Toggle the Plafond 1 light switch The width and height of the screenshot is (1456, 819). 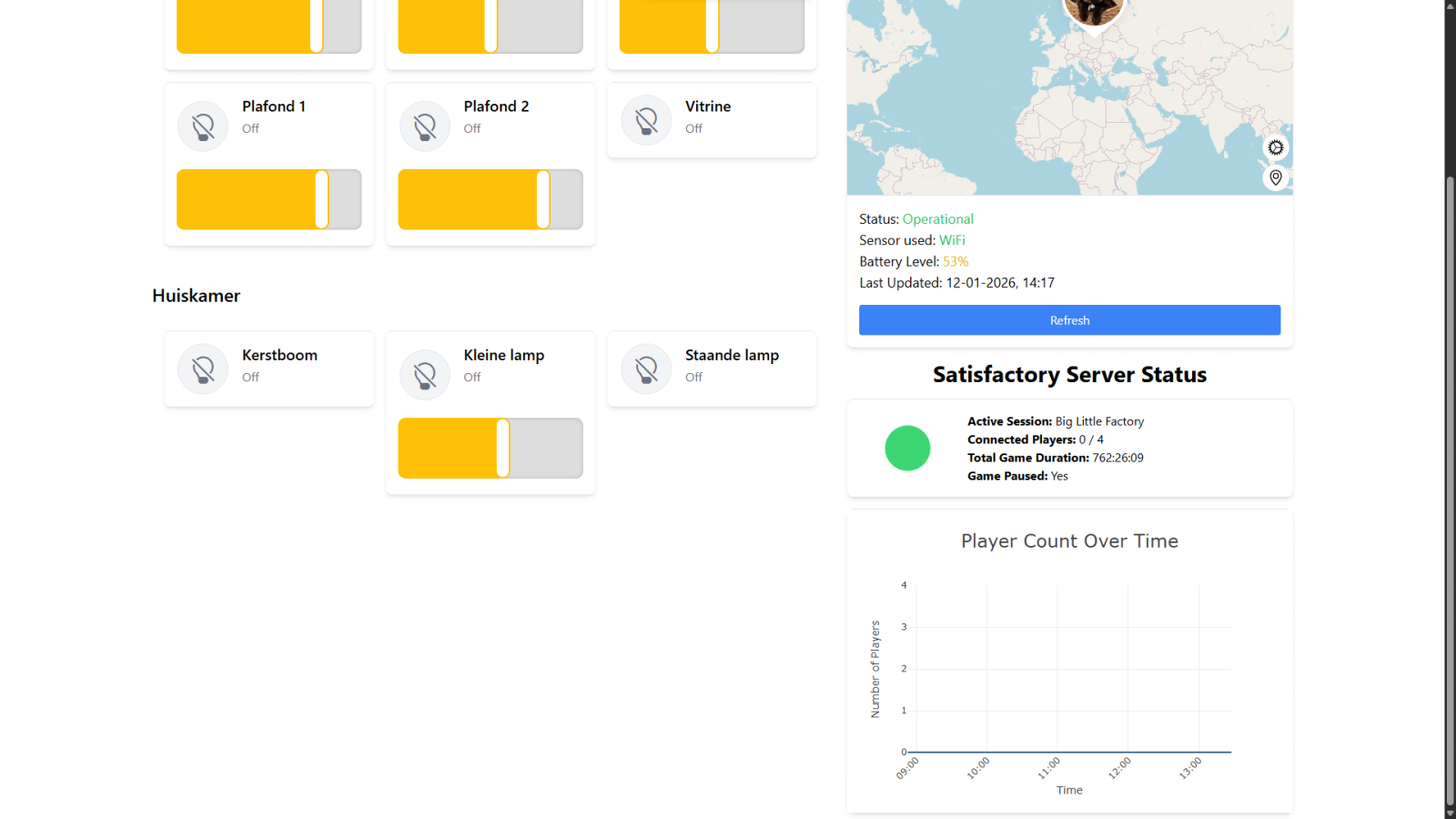268,199
